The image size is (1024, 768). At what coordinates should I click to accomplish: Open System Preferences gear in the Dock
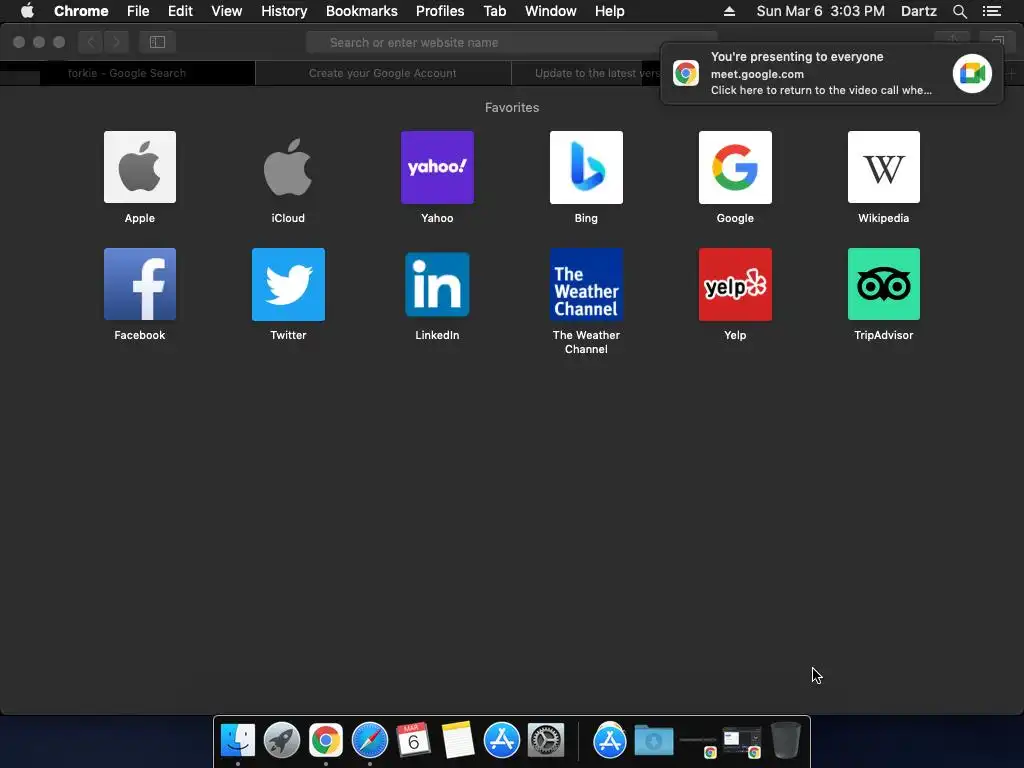point(546,740)
